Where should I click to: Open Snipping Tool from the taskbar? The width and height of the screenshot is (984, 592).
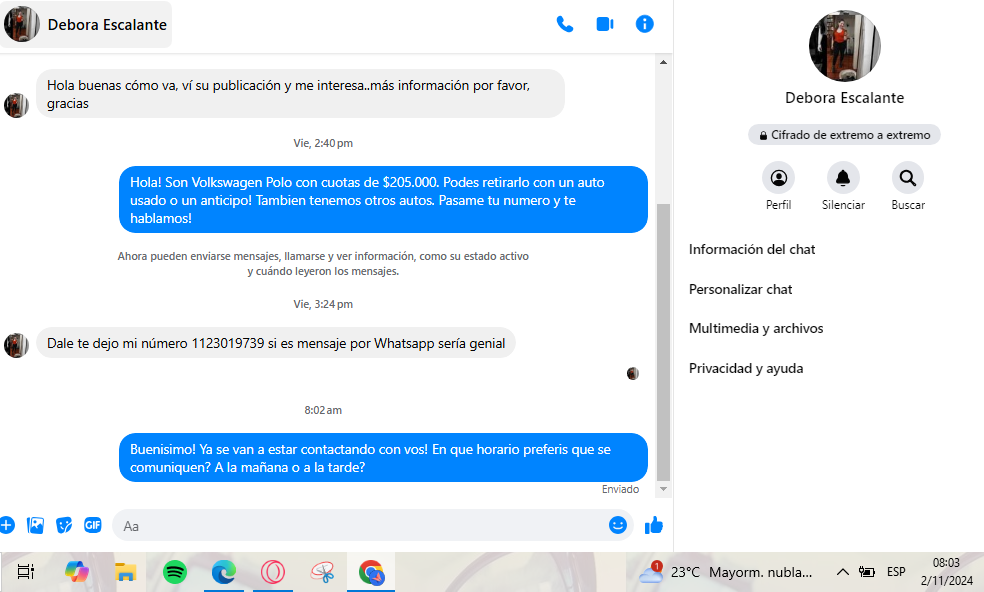[x=322, y=572]
